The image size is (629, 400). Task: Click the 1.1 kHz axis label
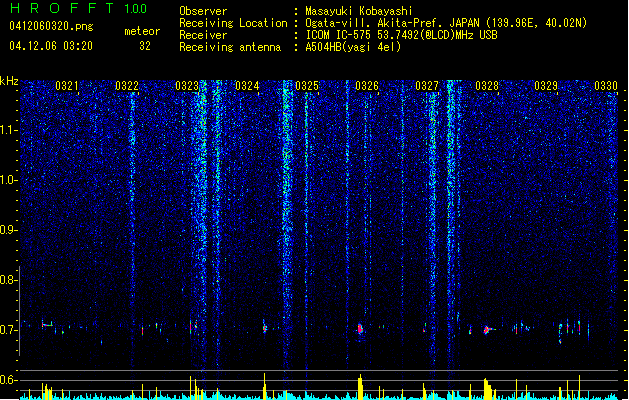pyautogui.click(x=9, y=130)
